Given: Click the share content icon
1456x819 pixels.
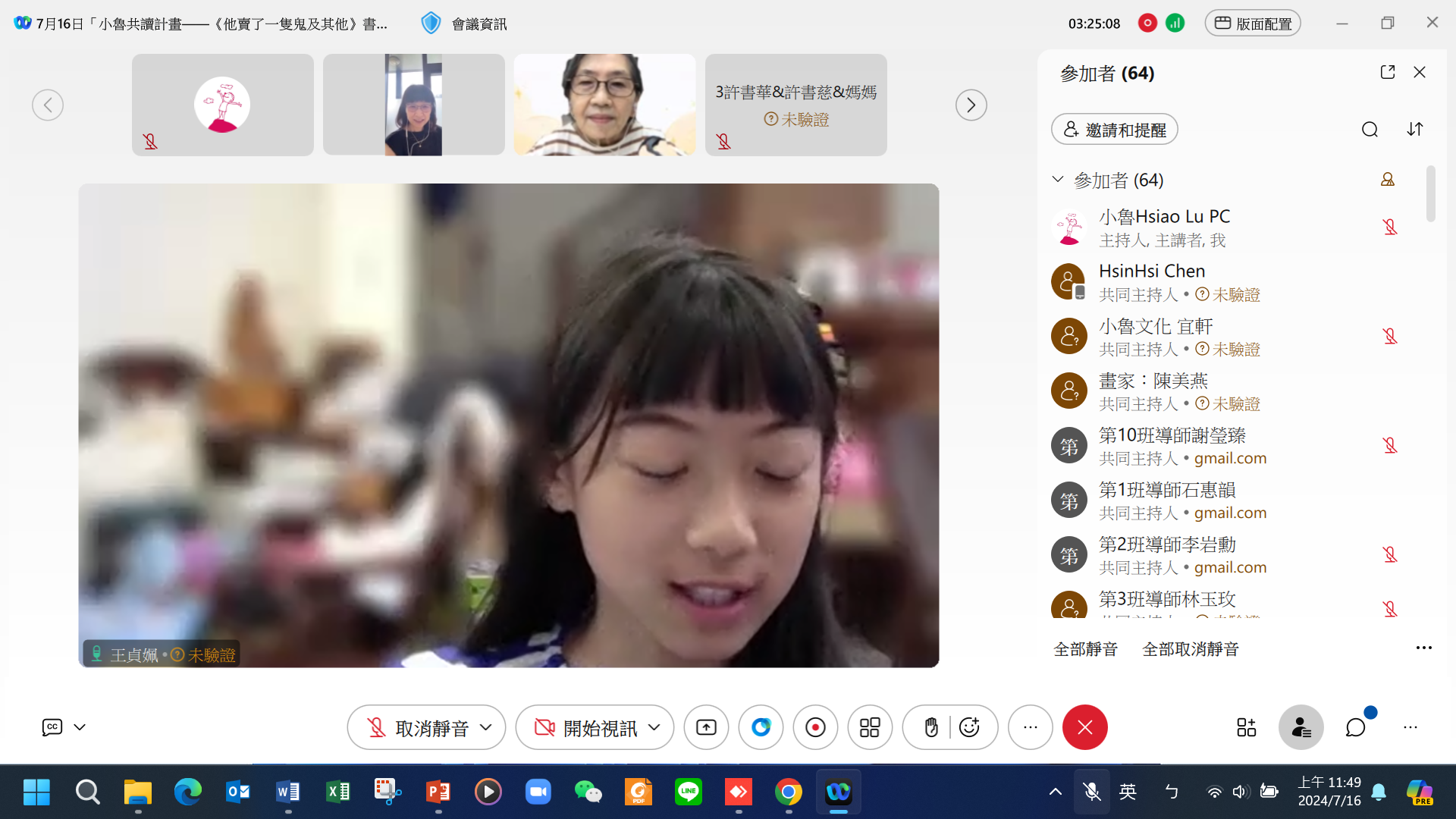Looking at the screenshot, I should 706,728.
